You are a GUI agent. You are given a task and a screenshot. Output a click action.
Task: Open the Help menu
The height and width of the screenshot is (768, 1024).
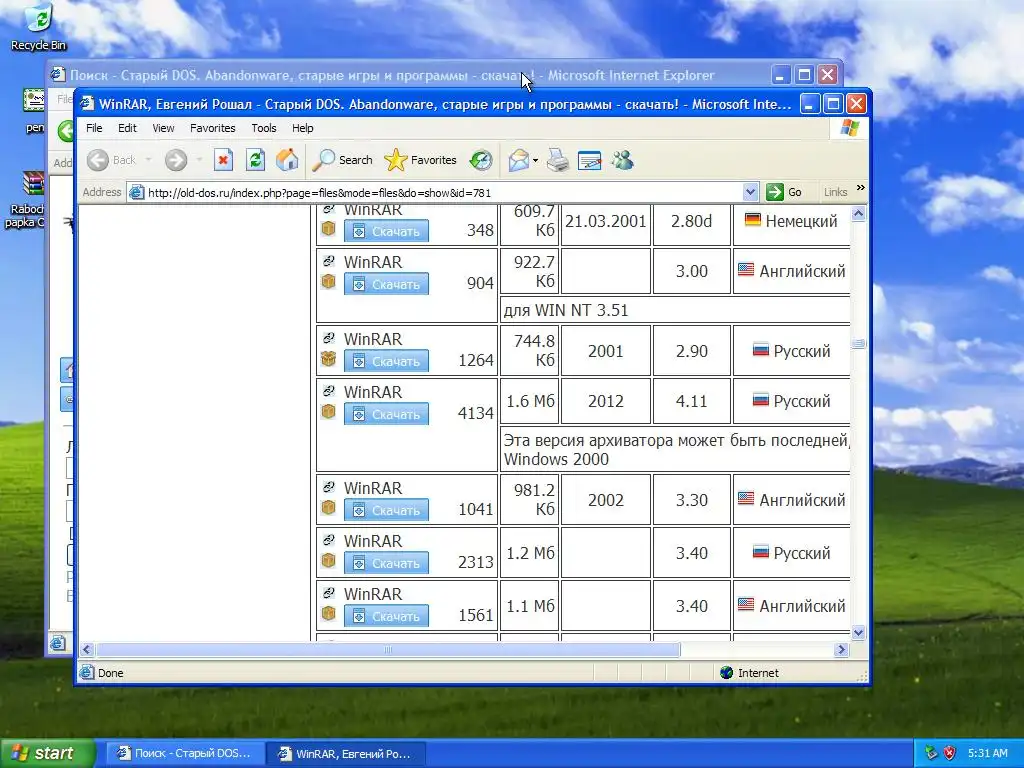point(302,128)
